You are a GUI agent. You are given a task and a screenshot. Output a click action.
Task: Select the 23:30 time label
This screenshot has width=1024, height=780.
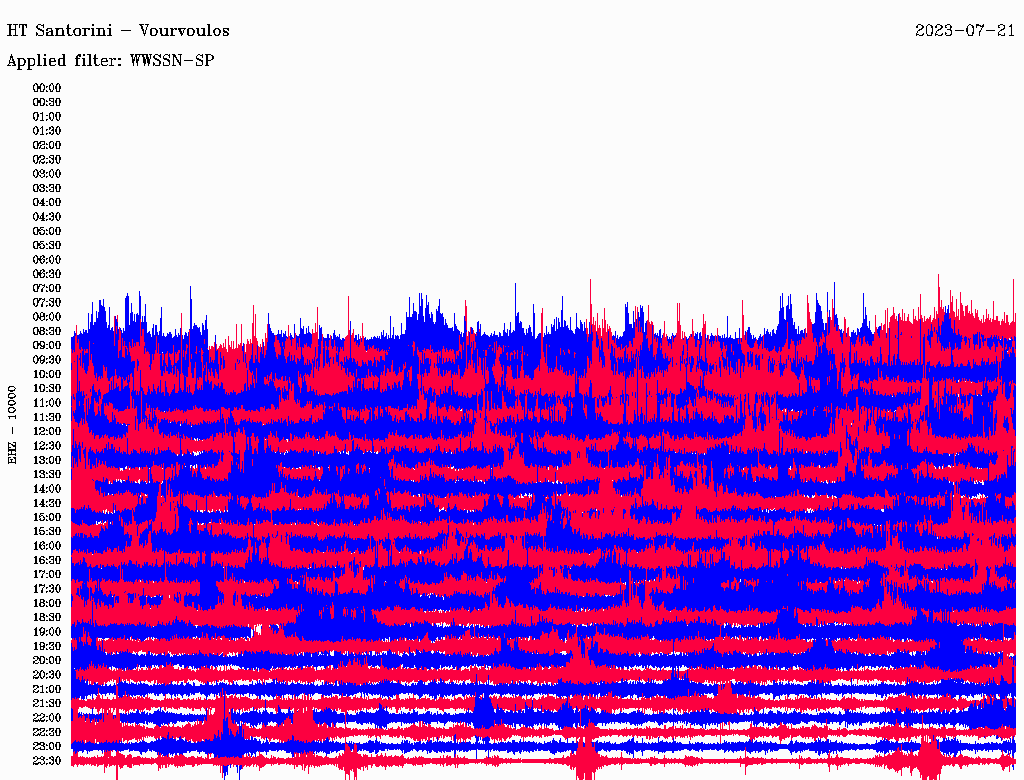[47, 761]
